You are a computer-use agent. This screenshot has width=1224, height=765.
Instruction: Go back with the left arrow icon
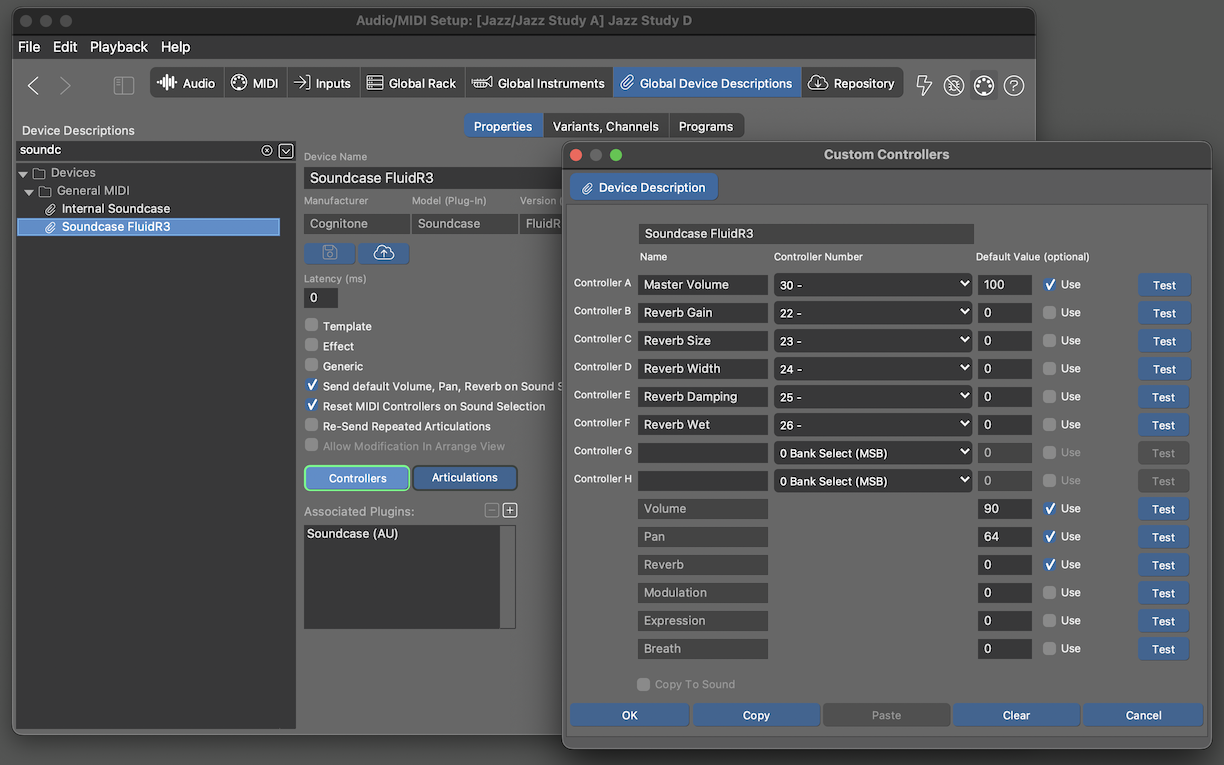click(33, 86)
